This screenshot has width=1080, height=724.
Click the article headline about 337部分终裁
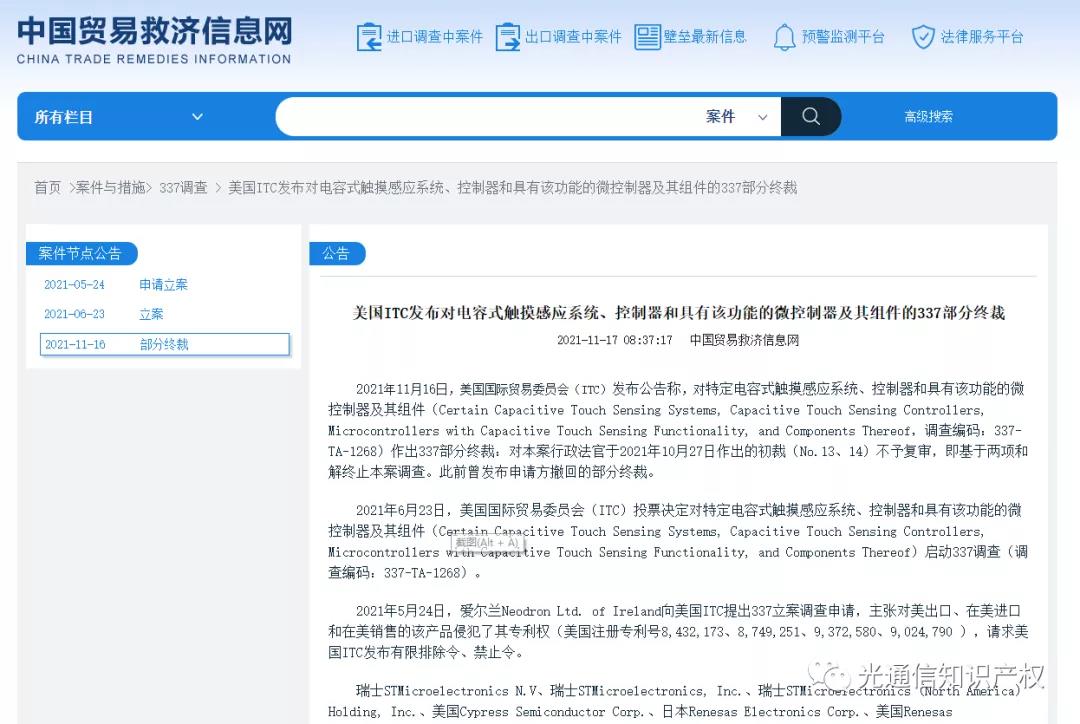point(678,313)
